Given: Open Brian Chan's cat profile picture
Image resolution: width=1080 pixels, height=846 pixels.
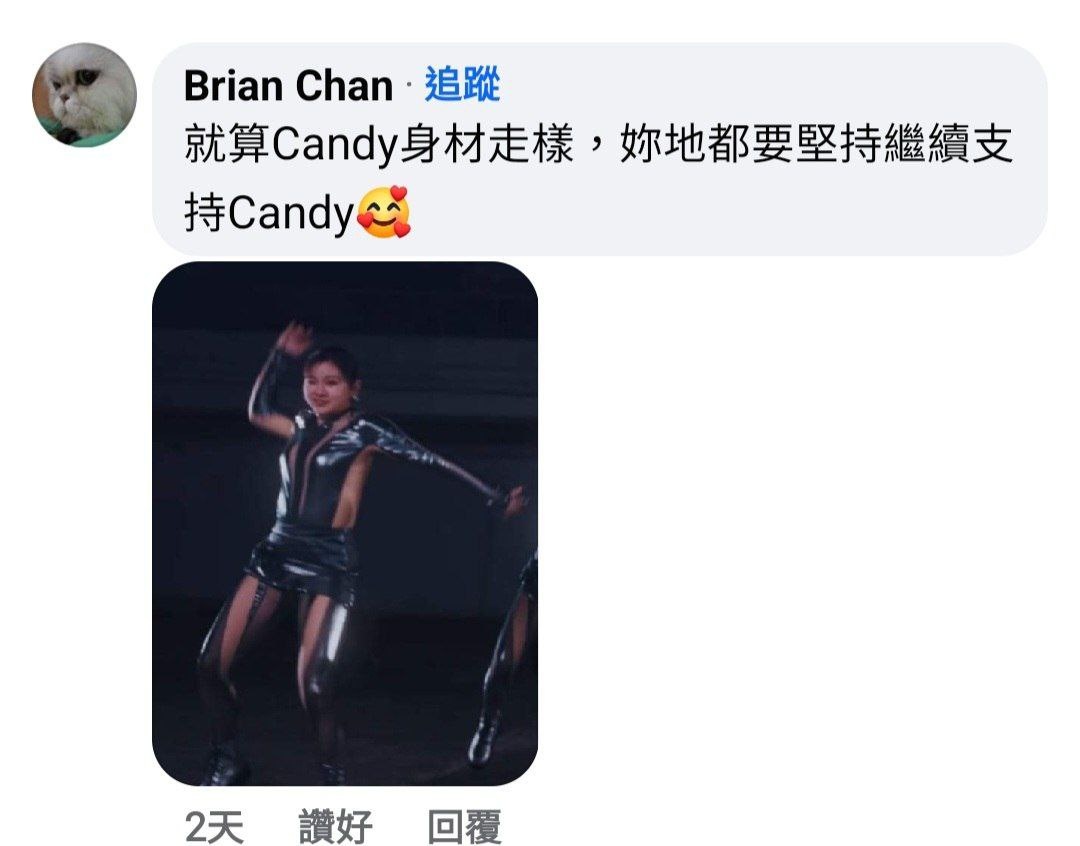Looking at the screenshot, I should (x=84, y=95).
